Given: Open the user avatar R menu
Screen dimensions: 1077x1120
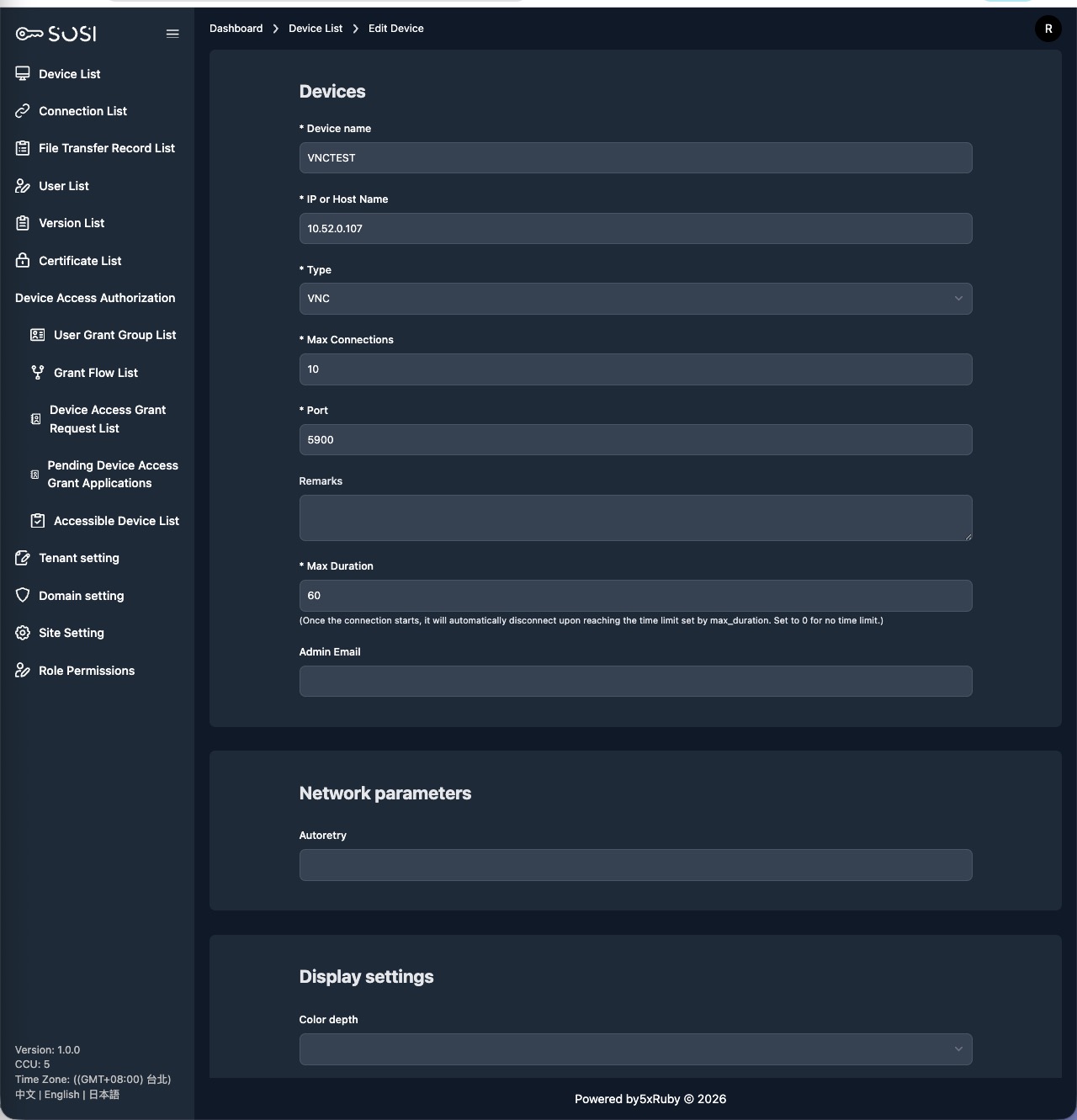Looking at the screenshot, I should click(1048, 29).
